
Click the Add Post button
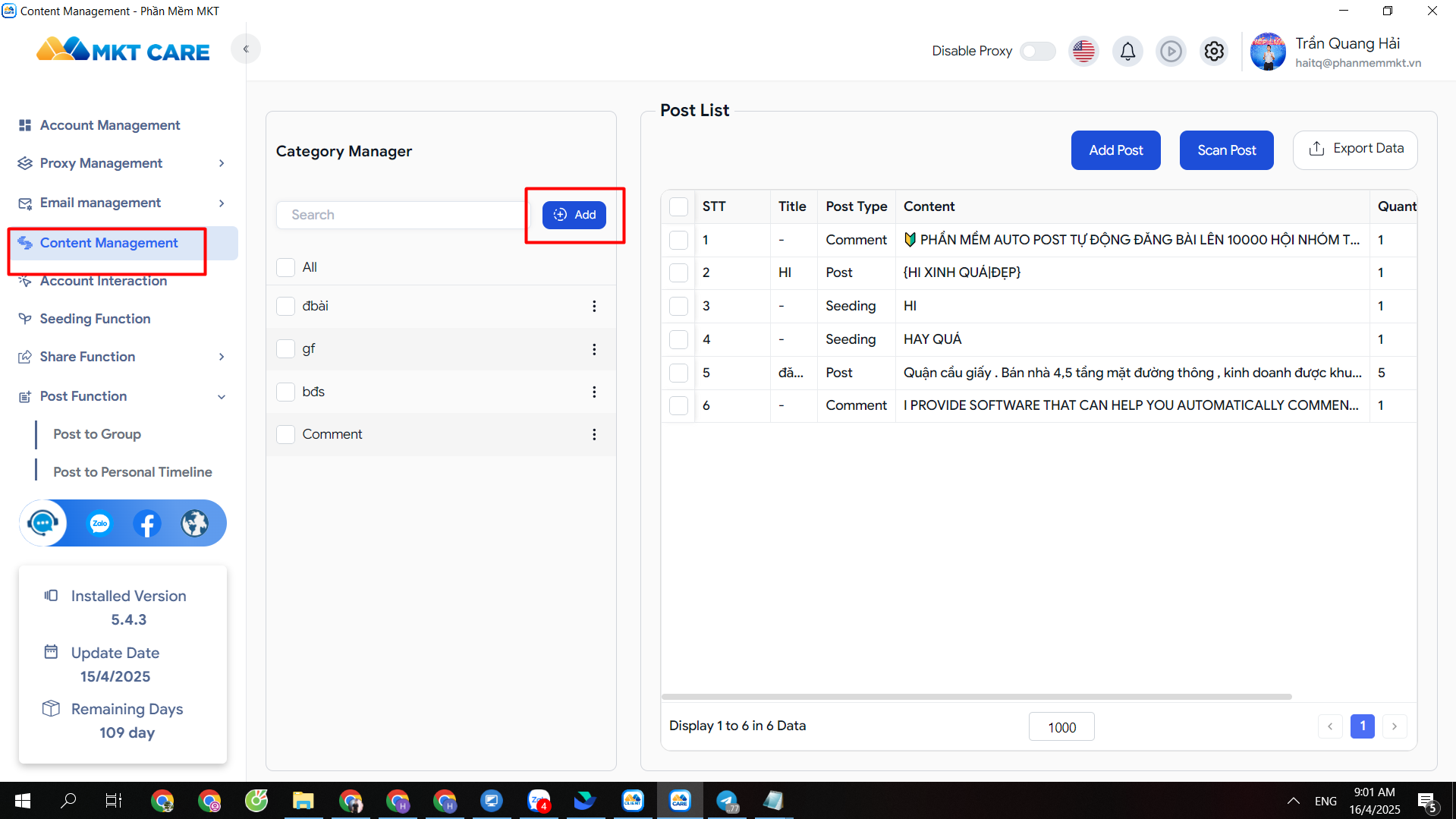[x=1115, y=150]
